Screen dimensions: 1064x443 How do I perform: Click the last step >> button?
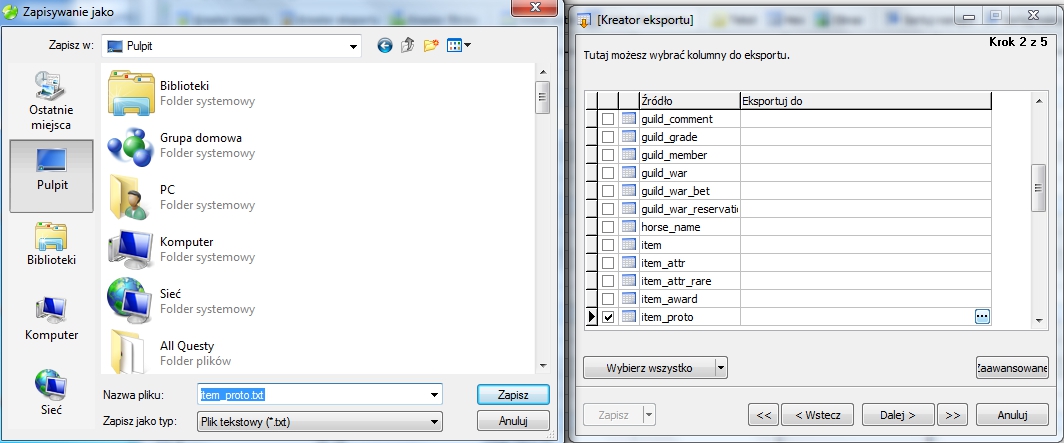(x=952, y=415)
